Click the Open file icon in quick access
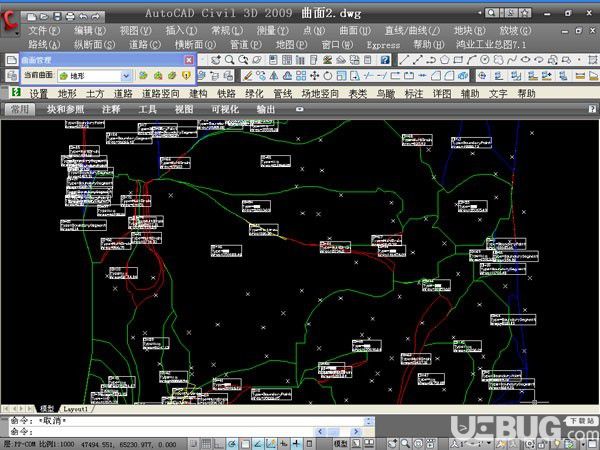 click(x=44, y=16)
